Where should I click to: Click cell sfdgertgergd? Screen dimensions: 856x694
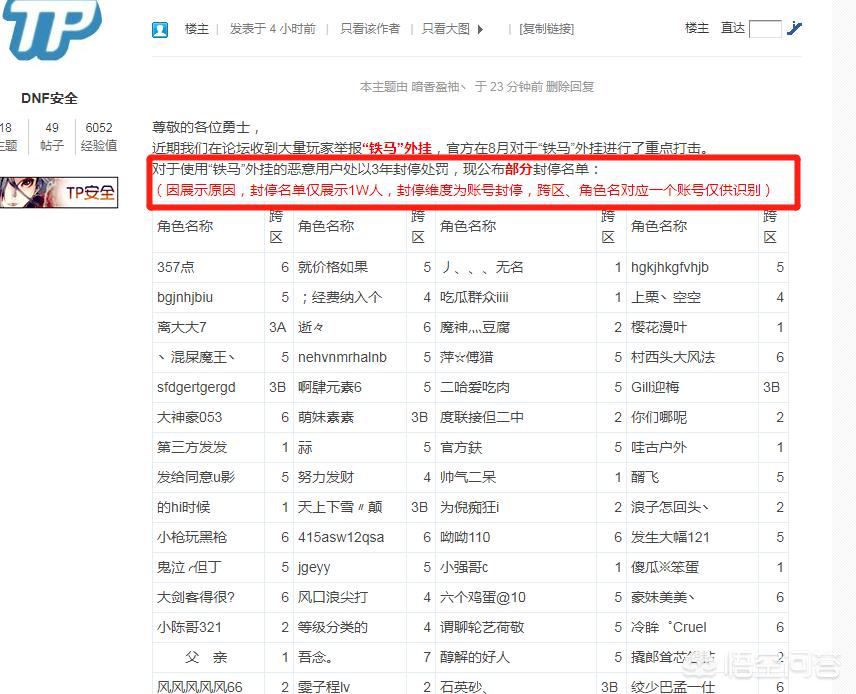tap(196, 387)
